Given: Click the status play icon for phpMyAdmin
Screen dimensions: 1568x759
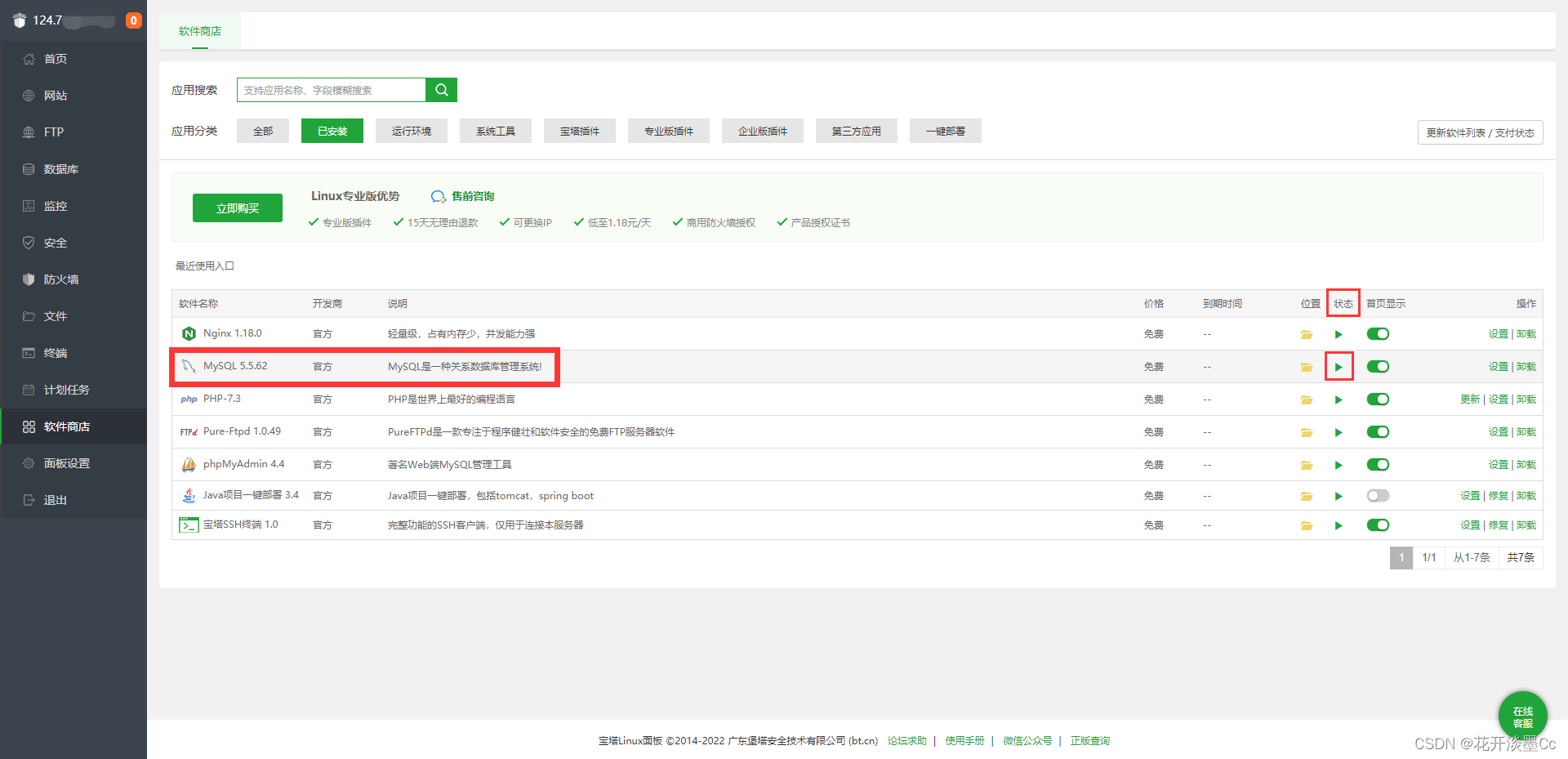Looking at the screenshot, I should [1339, 465].
